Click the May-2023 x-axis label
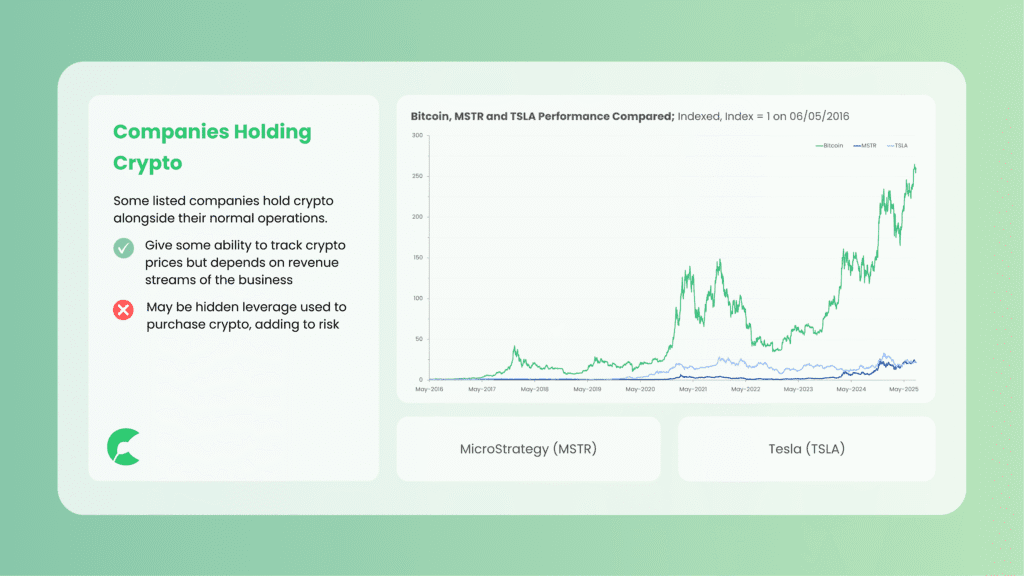Screen dimensions: 1024x576 pyautogui.click(x=798, y=389)
